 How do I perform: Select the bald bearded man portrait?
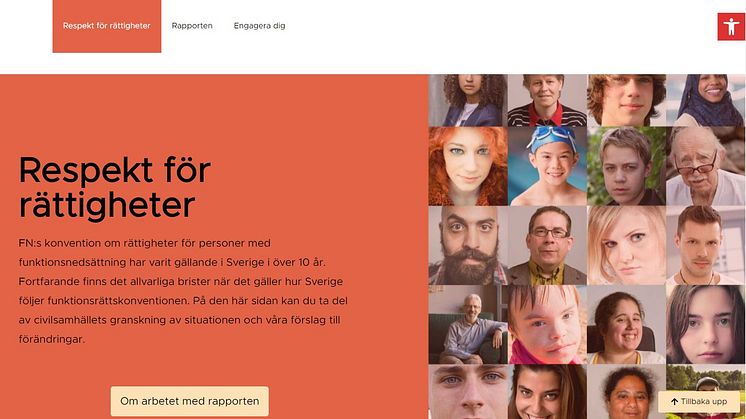pos(468,245)
